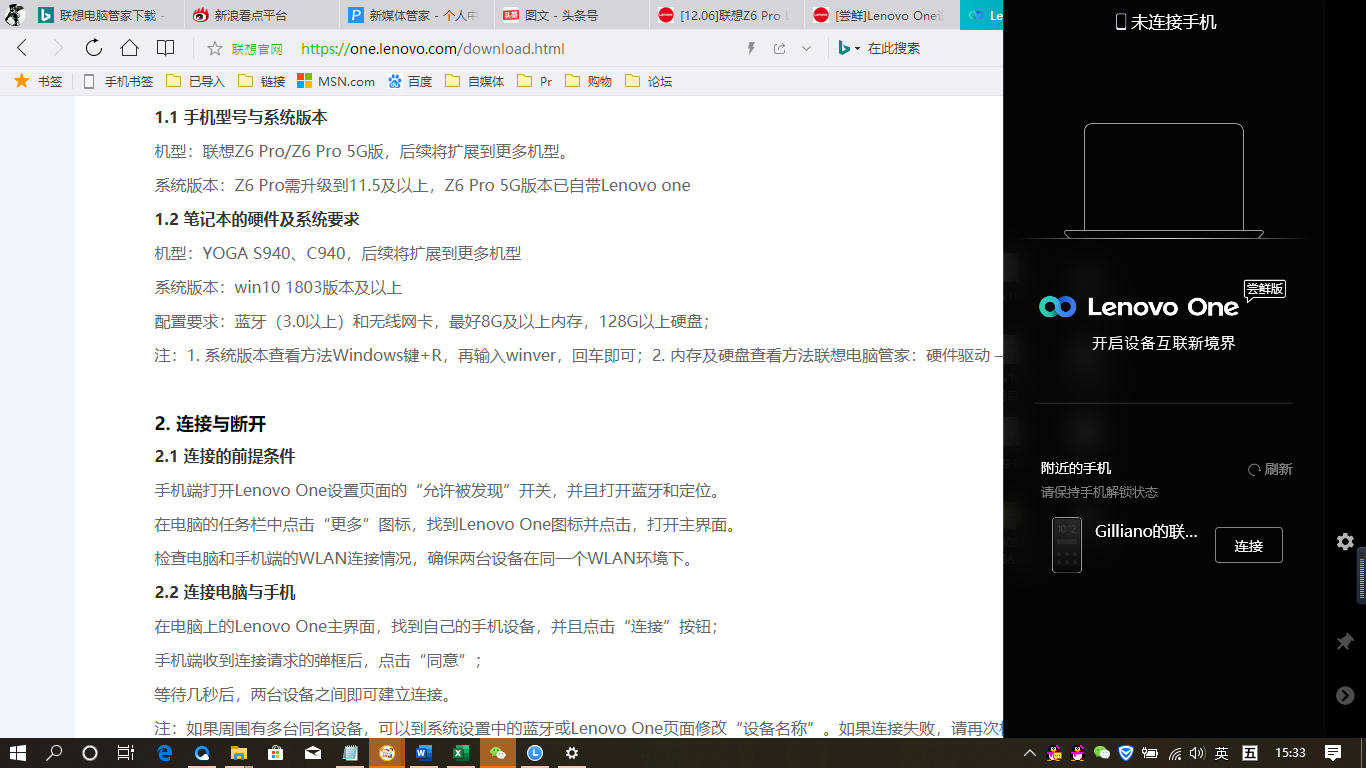Open 手机书签 bookmark folder
Image resolution: width=1366 pixels, height=768 pixels.
tap(119, 81)
